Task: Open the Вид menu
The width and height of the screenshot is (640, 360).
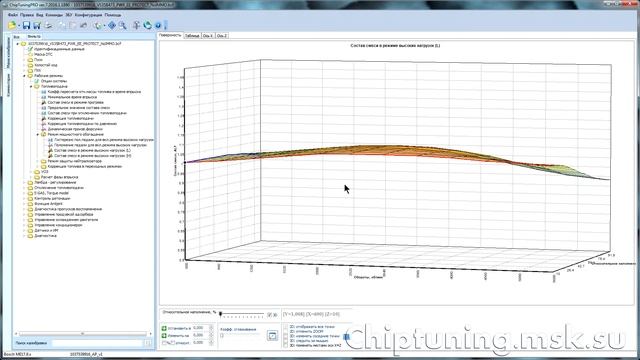Action: coord(40,15)
